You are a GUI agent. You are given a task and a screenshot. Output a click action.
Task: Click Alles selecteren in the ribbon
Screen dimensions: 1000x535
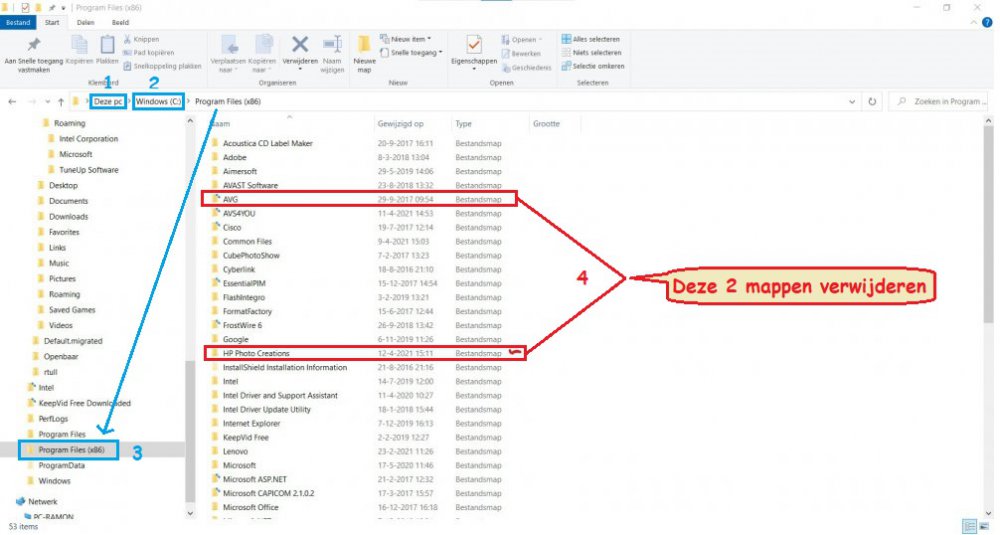point(595,39)
